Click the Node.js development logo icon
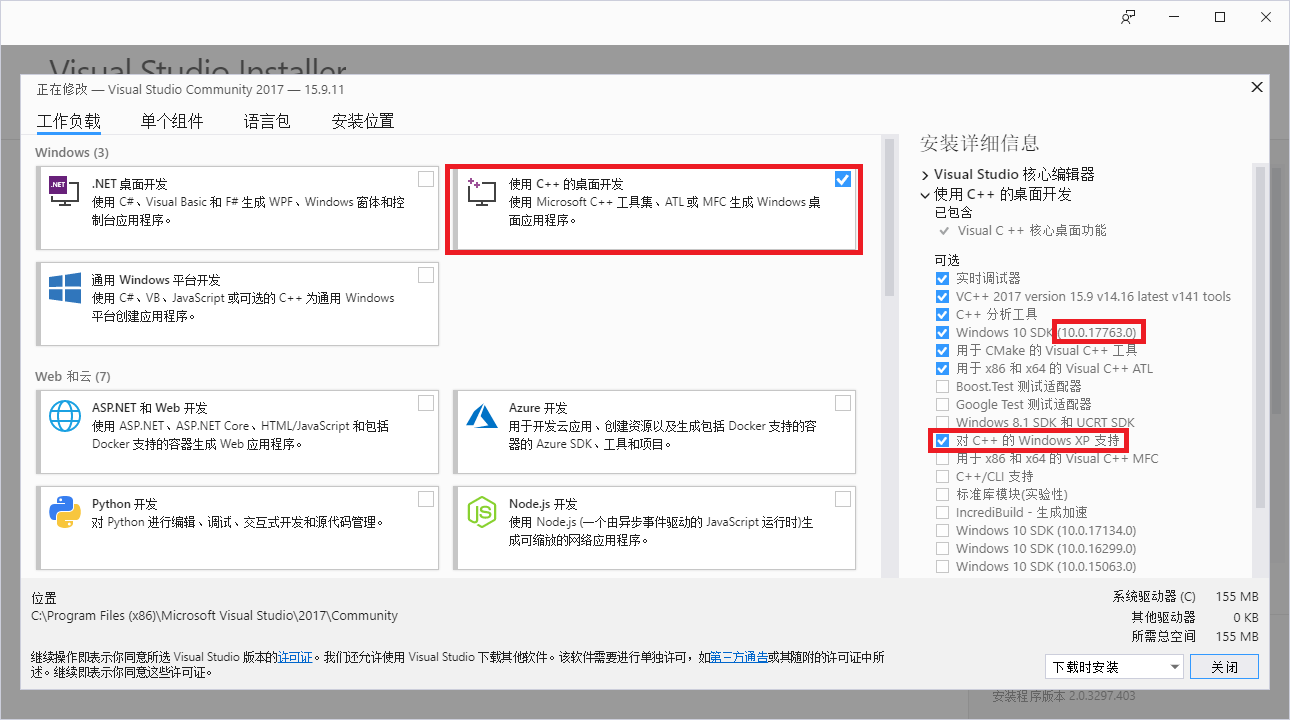Screen dimensions: 1290x720 coord(482,511)
